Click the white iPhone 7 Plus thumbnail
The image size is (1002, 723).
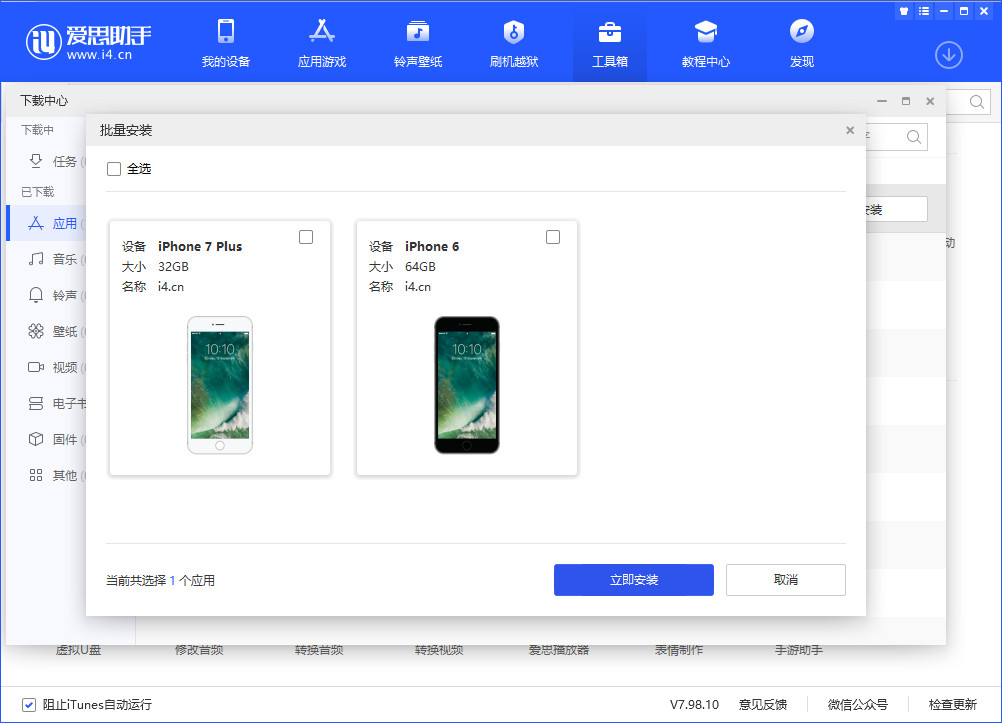tap(220, 385)
